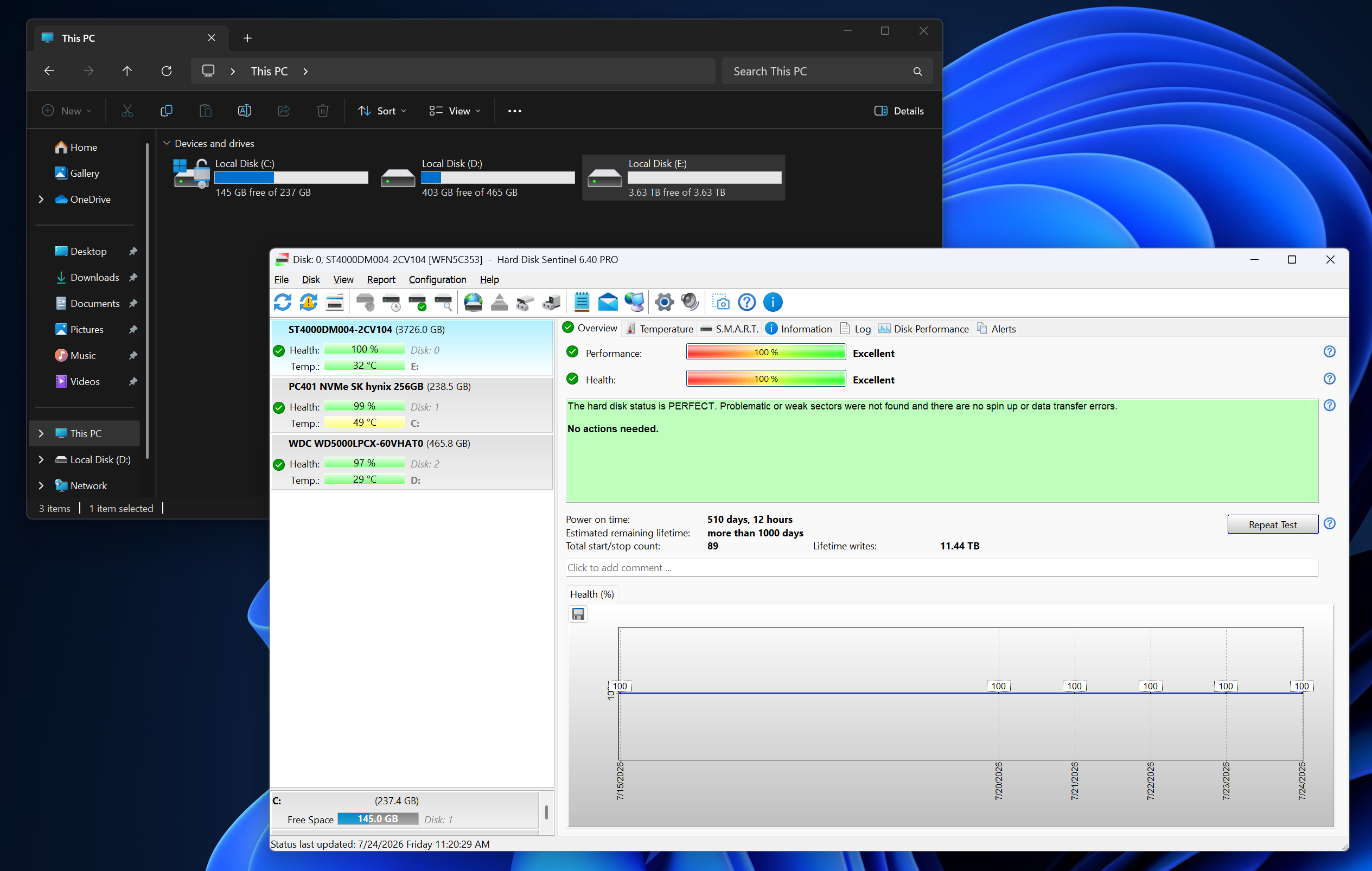1372x871 pixels.
Task: Collapse the Devices and drives group
Action: [x=167, y=143]
